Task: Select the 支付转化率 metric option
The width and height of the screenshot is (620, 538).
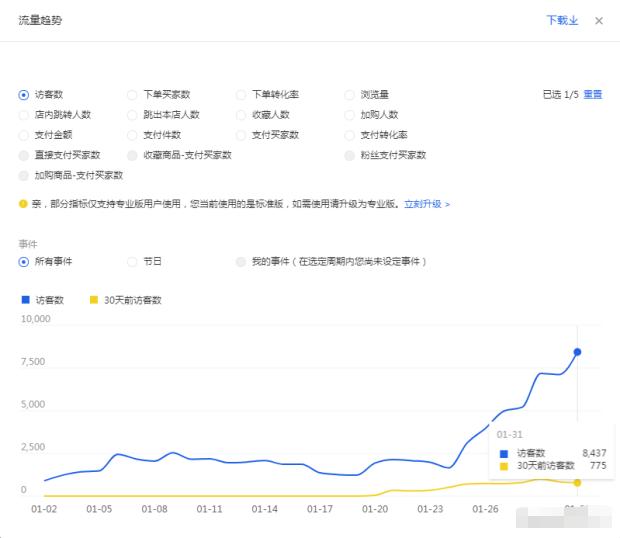Action: click(350, 135)
